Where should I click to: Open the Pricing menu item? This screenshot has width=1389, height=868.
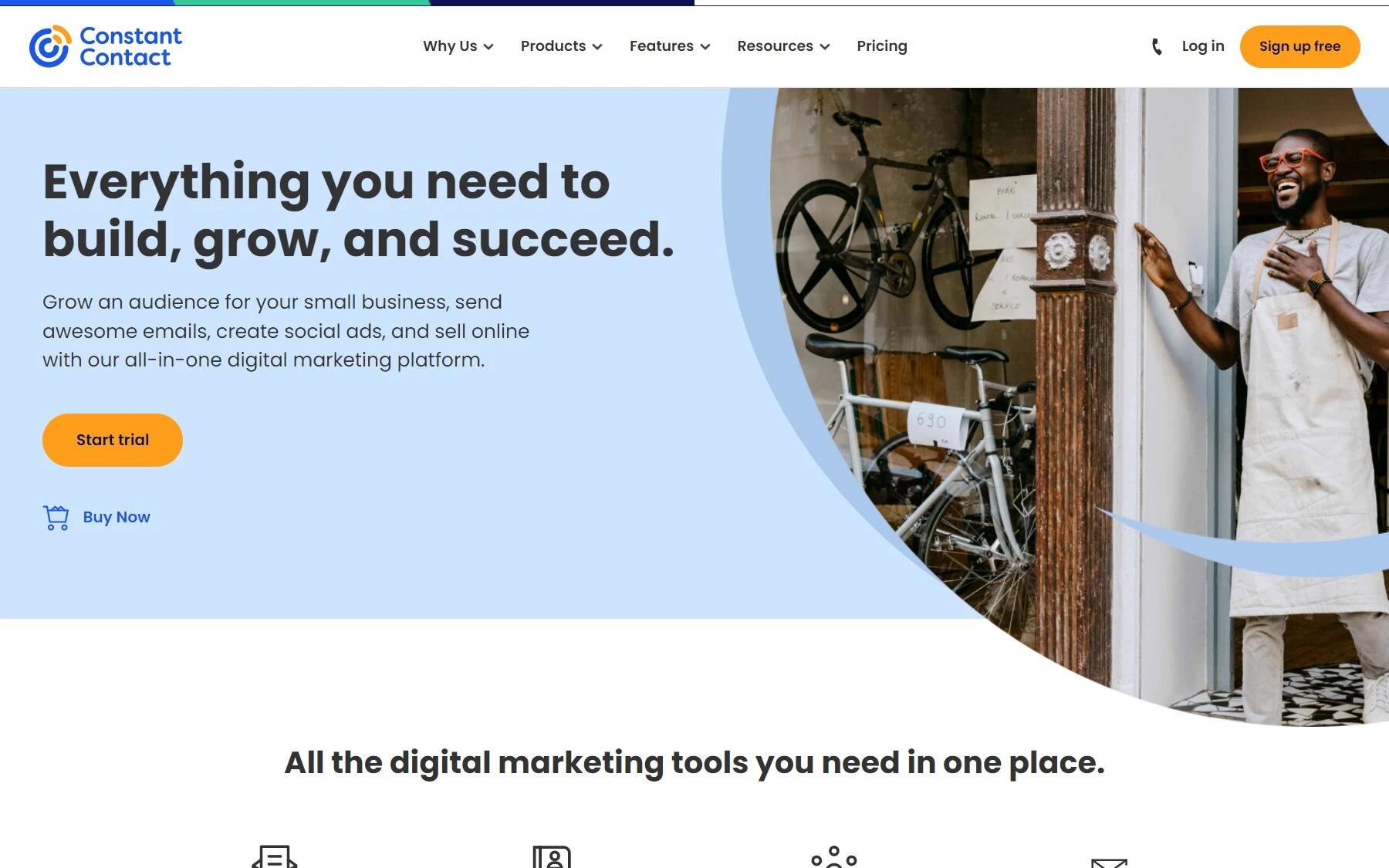point(882,46)
